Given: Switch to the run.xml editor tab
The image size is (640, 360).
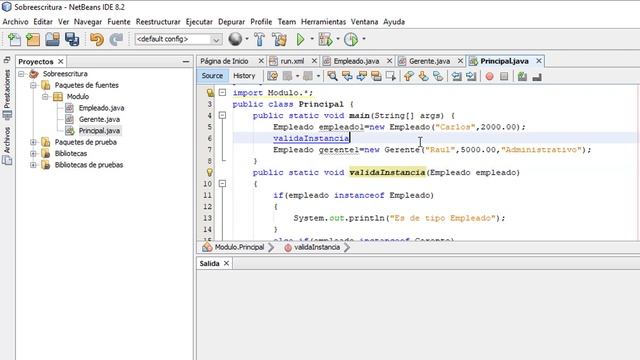Looking at the screenshot, I should pos(292,61).
